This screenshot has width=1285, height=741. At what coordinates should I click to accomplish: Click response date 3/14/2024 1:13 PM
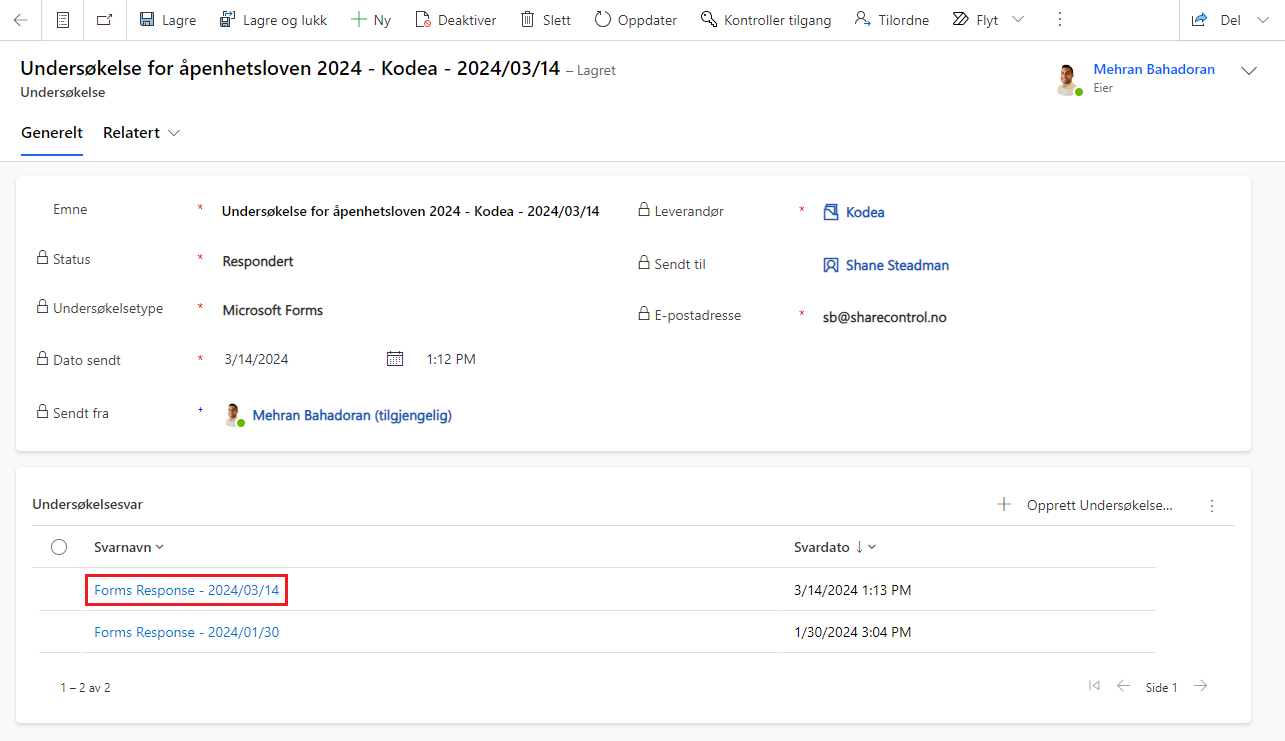click(x=852, y=590)
